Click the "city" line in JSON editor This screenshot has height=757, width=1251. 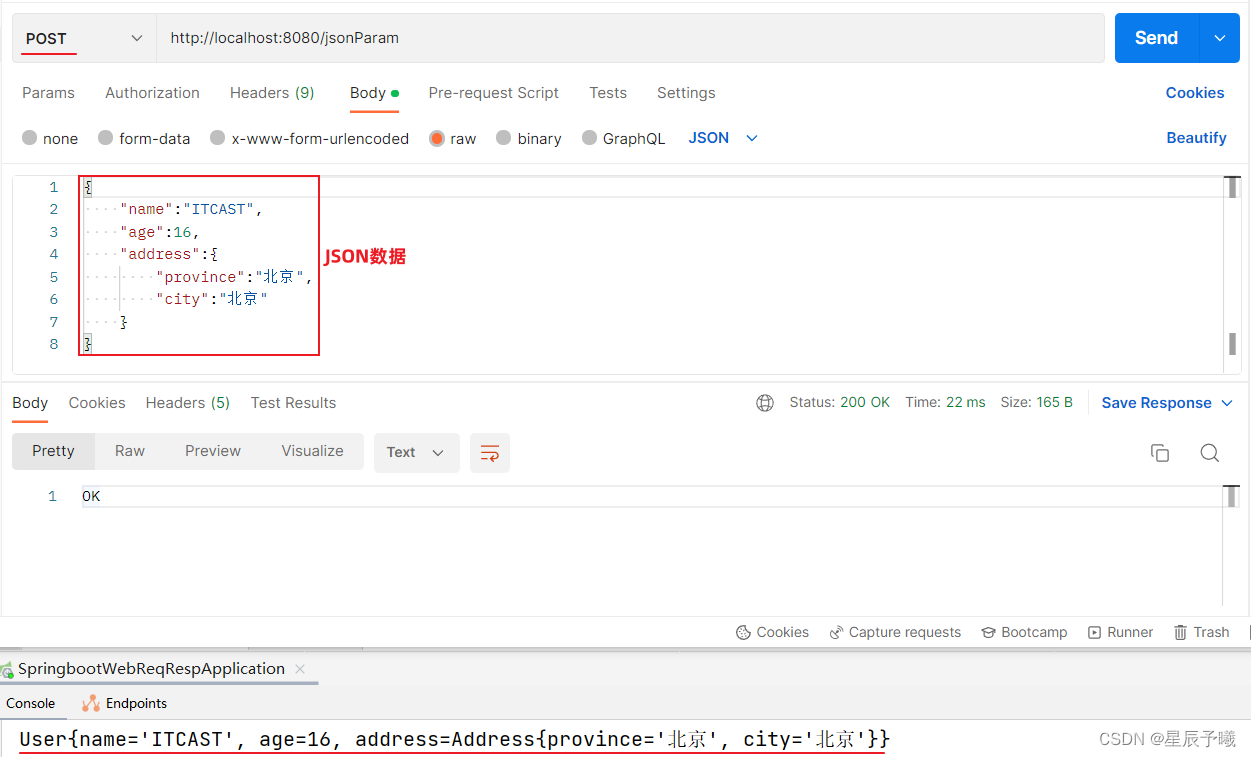(212, 299)
